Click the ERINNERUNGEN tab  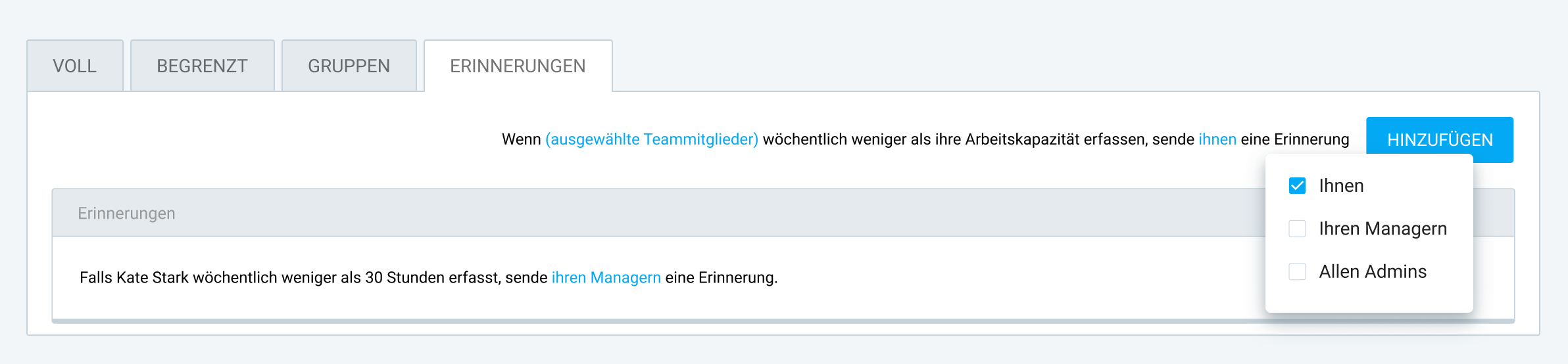[x=518, y=66]
